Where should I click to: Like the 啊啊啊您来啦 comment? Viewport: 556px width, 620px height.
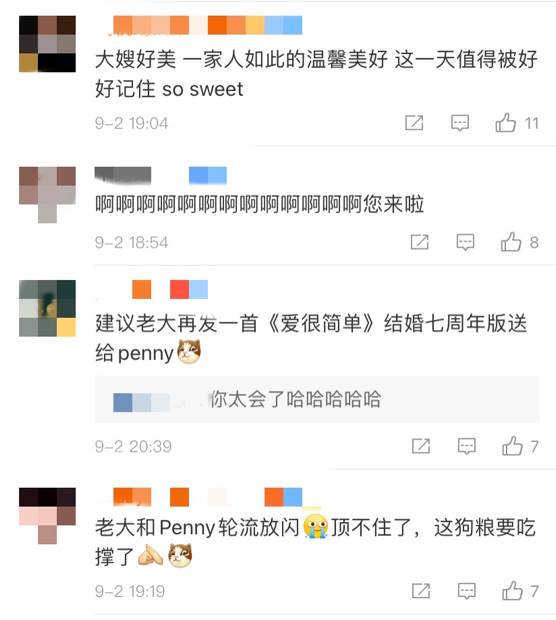(511, 242)
